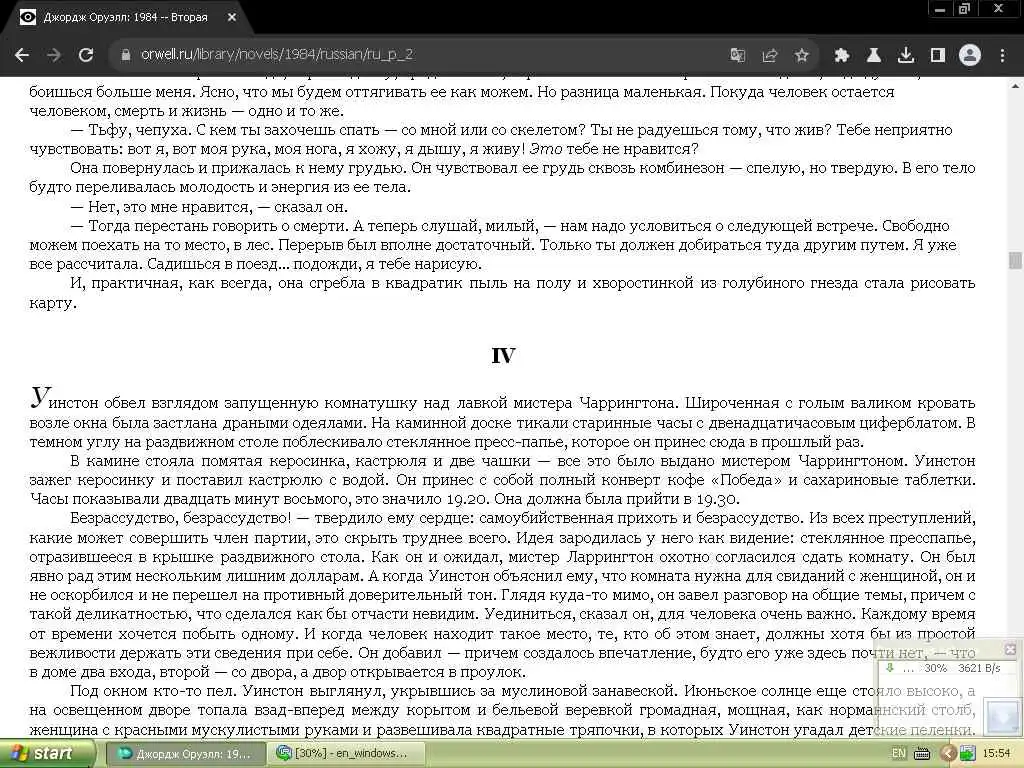
Task: Minimize the Chrome window
Action: tap(940, 9)
